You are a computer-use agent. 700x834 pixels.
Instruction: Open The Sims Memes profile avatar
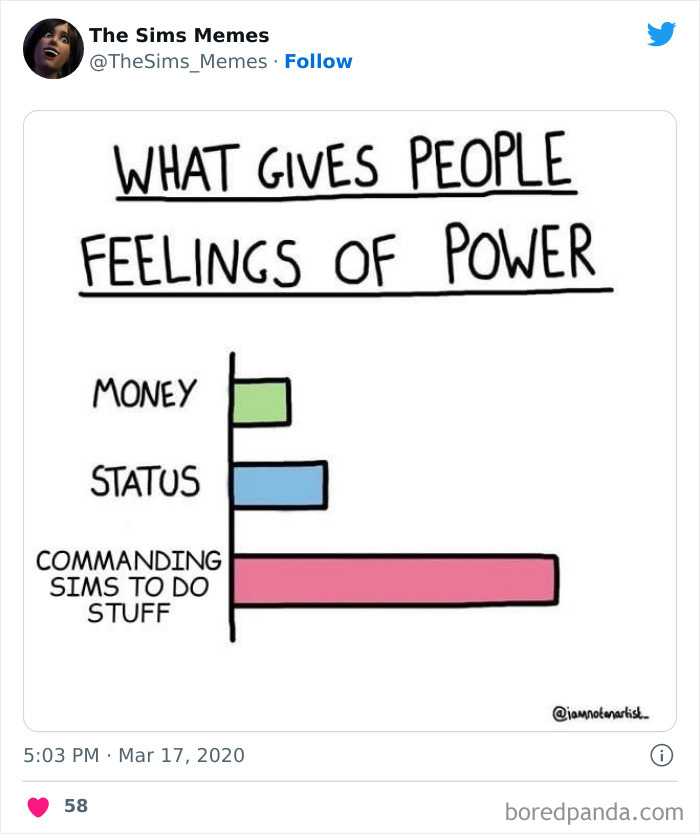[51, 47]
